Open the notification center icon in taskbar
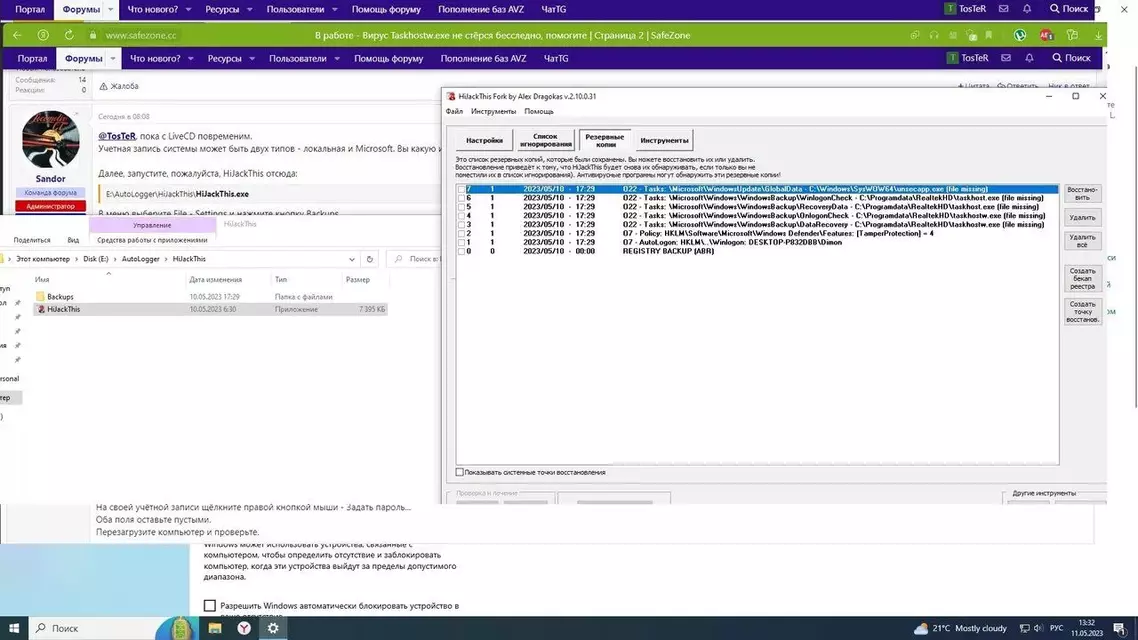1138x640 pixels. coord(1120,628)
